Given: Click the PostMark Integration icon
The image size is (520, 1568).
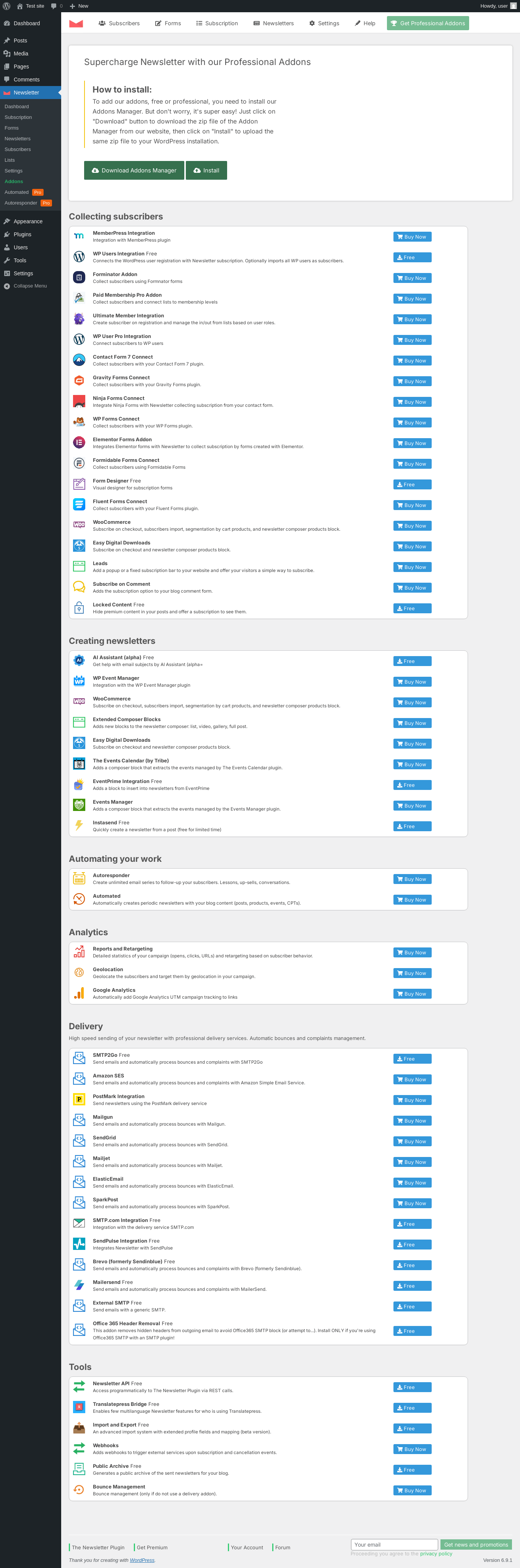Looking at the screenshot, I should [79, 1099].
